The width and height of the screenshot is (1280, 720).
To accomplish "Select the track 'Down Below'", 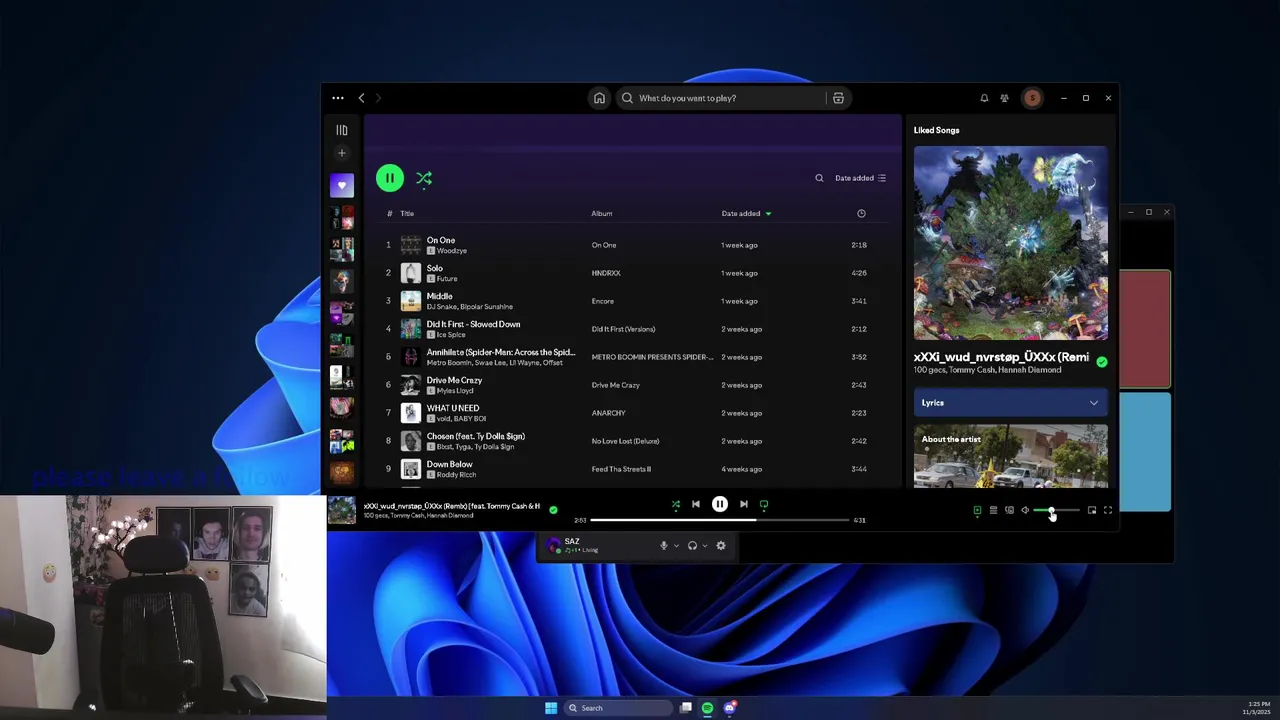I will pyautogui.click(x=450, y=464).
